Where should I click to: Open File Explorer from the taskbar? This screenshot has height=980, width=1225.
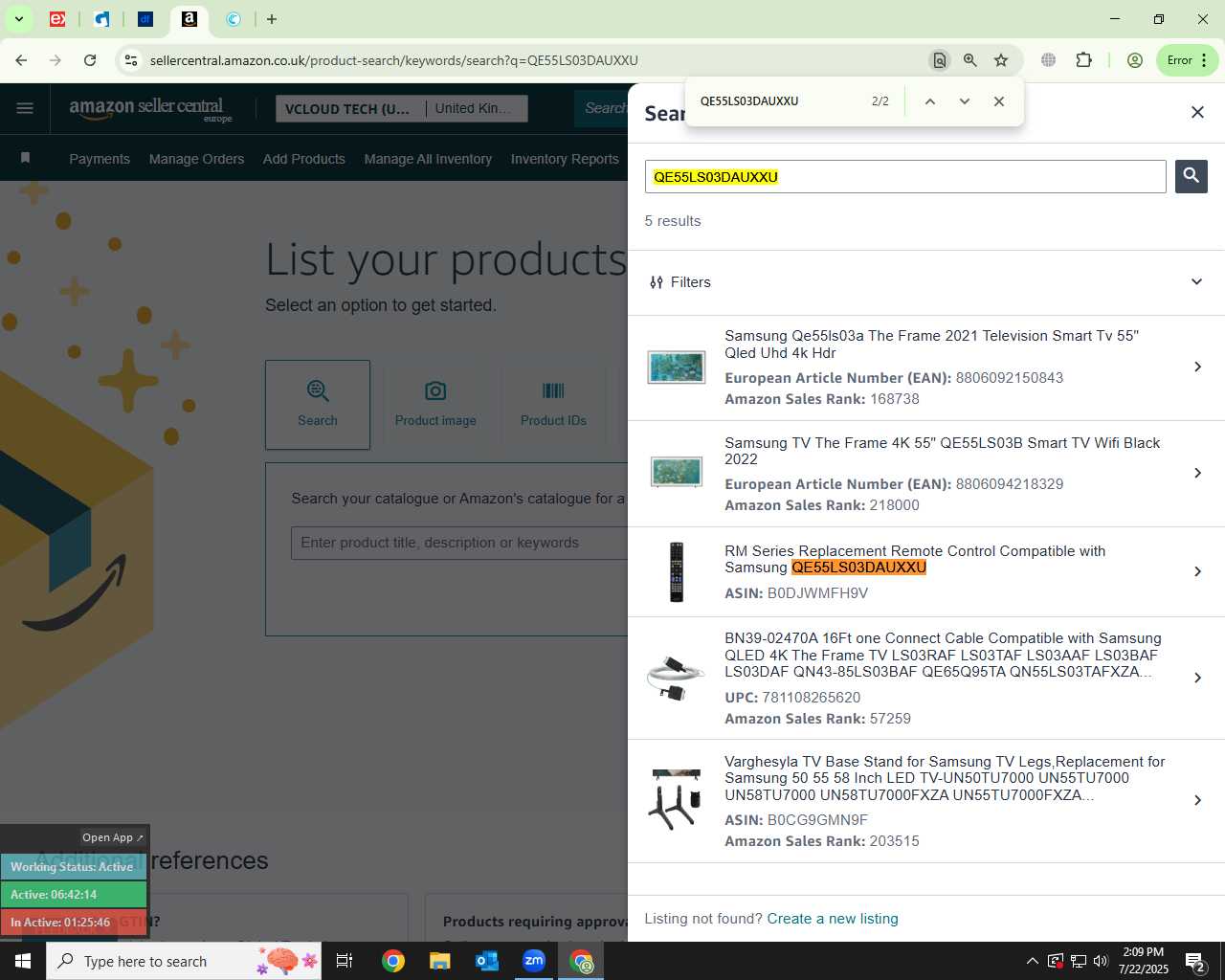coord(439,961)
